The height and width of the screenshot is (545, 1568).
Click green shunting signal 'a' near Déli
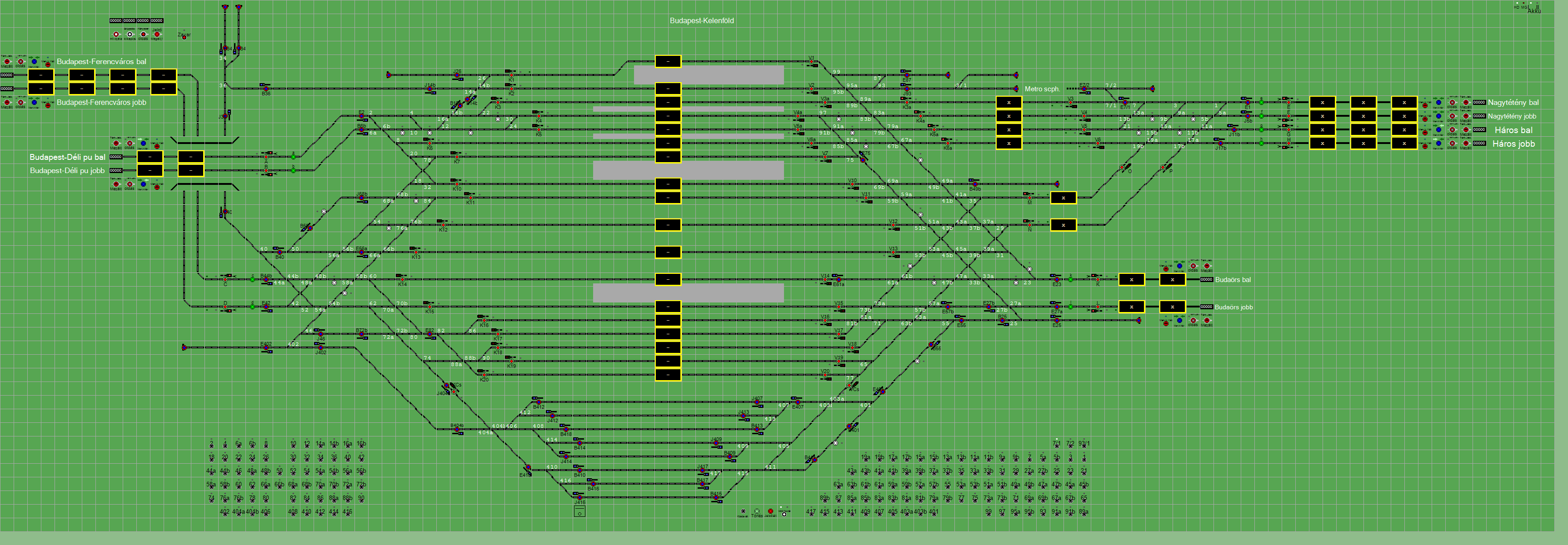click(x=294, y=156)
